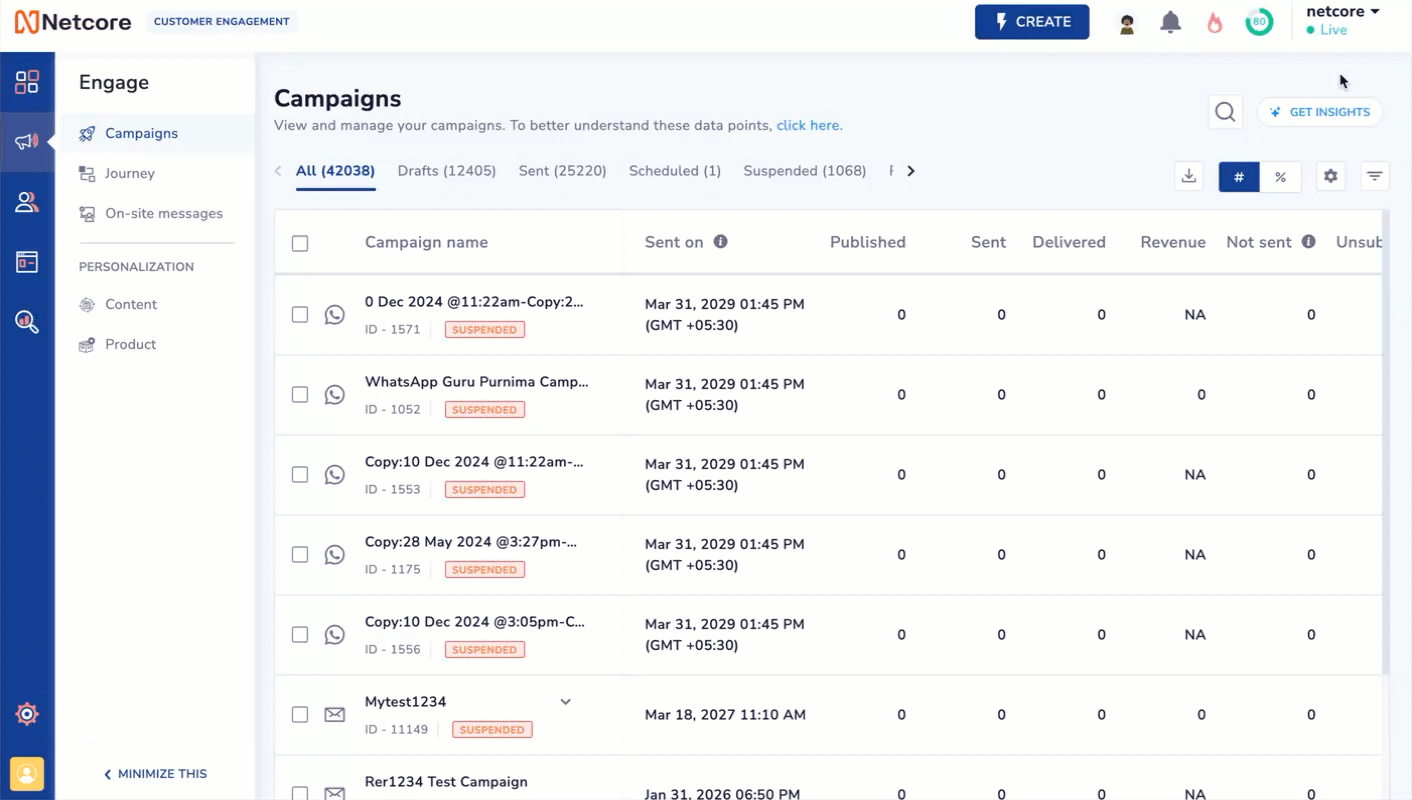Open column settings gear above table
The width and height of the screenshot is (1412, 800).
[x=1330, y=176]
